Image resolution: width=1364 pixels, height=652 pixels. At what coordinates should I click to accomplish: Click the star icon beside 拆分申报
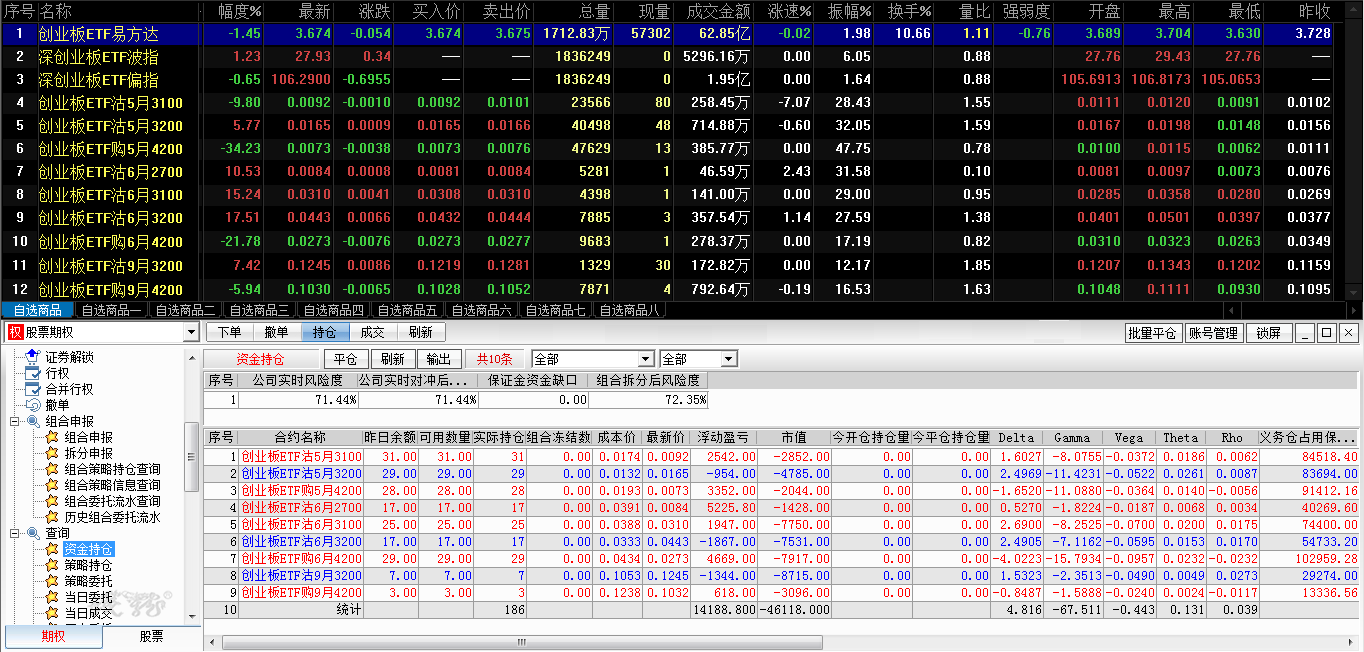tap(52, 453)
